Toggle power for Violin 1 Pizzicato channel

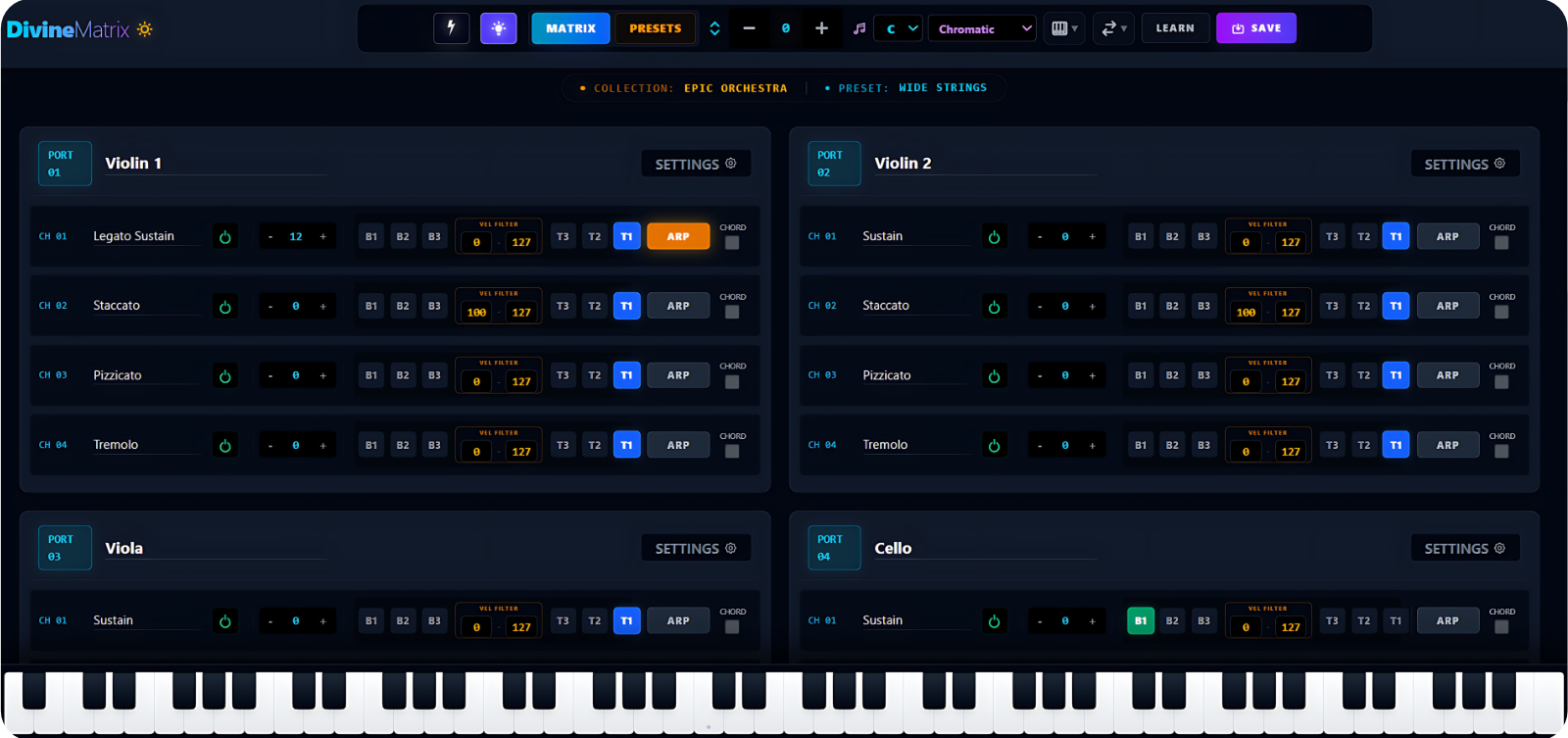click(225, 376)
